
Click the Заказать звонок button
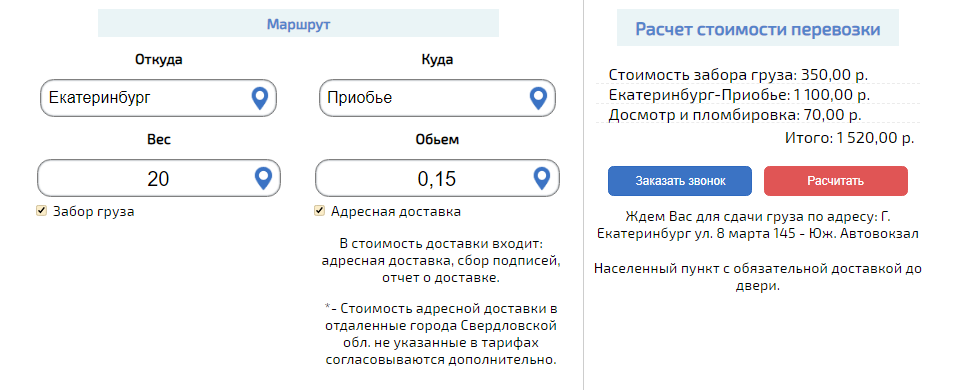point(680,181)
